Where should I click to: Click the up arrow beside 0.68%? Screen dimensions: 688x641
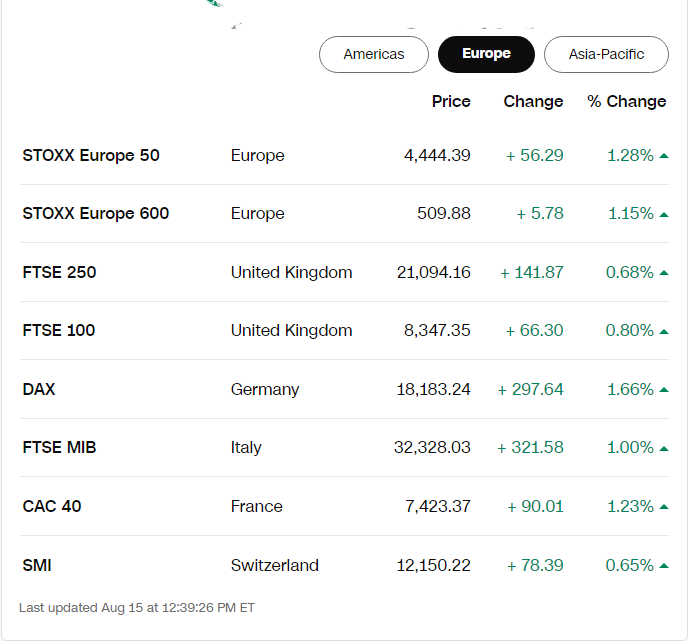point(664,273)
